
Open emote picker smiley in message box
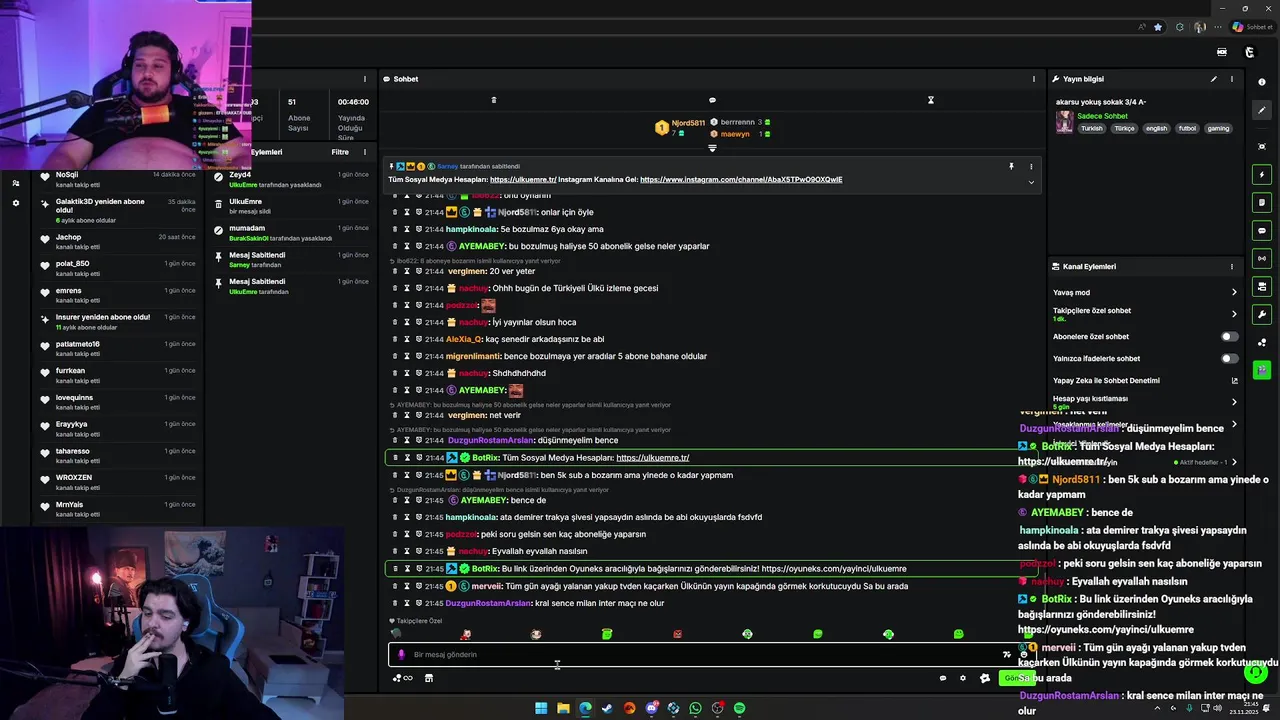click(1023, 654)
